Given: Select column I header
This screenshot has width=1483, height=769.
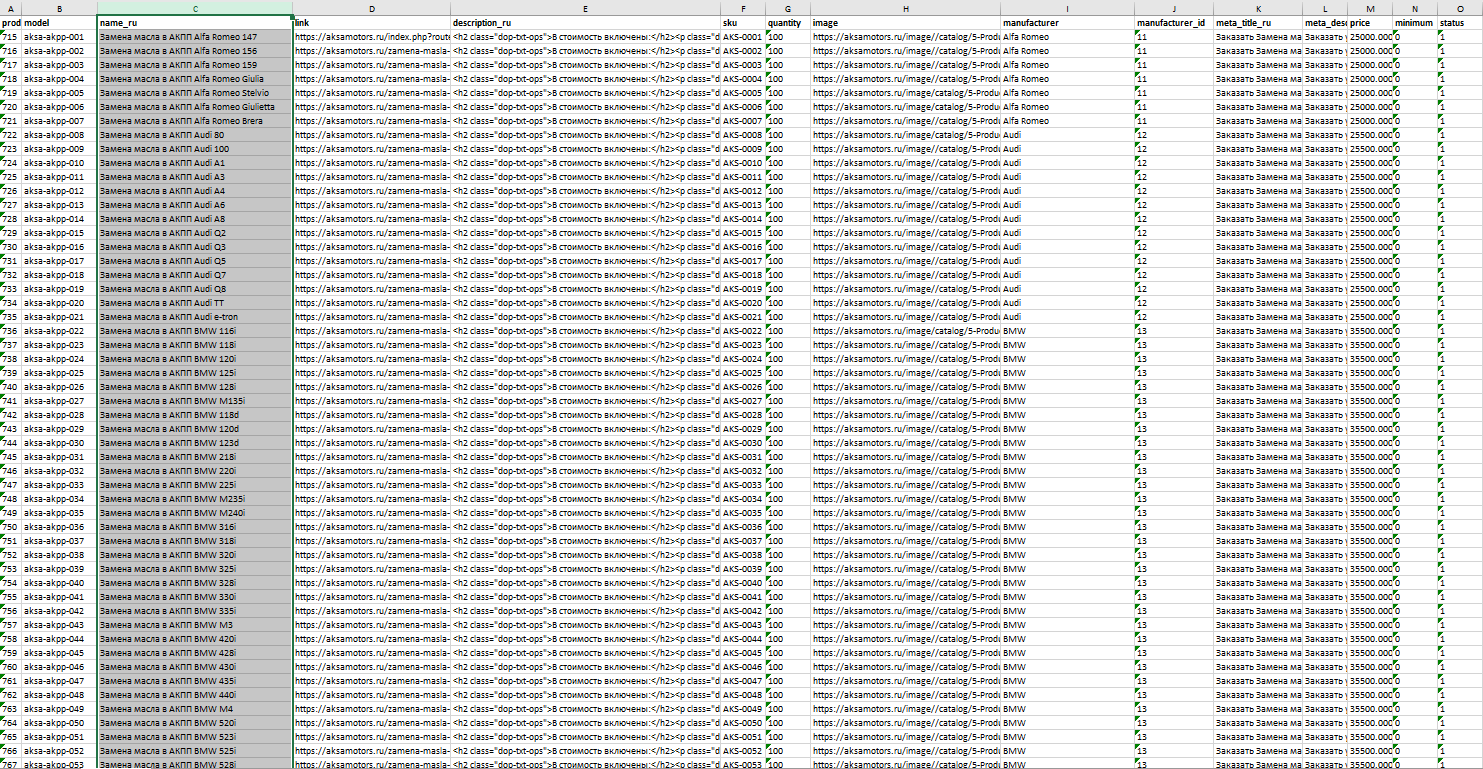Looking at the screenshot, I should point(1067,8).
